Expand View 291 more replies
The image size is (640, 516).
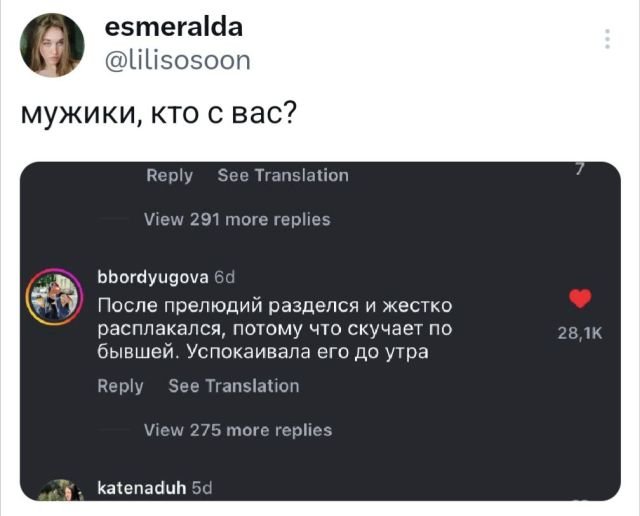point(237,219)
